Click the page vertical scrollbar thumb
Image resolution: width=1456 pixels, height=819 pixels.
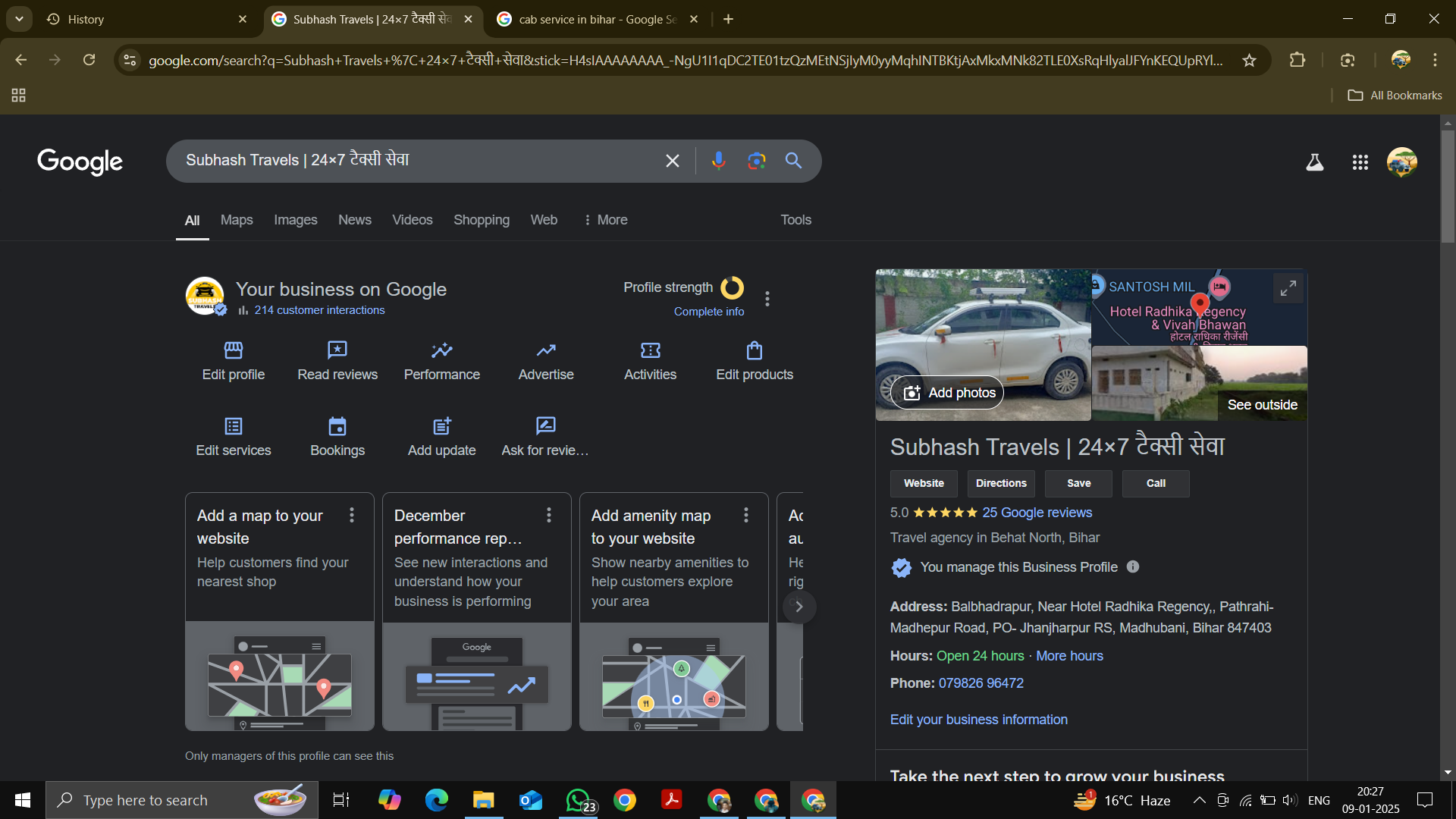[1448, 186]
